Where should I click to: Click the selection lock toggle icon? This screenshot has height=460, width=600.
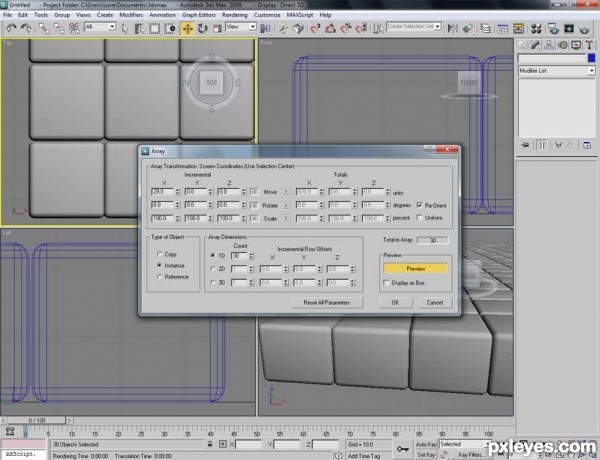pos(210,444)
